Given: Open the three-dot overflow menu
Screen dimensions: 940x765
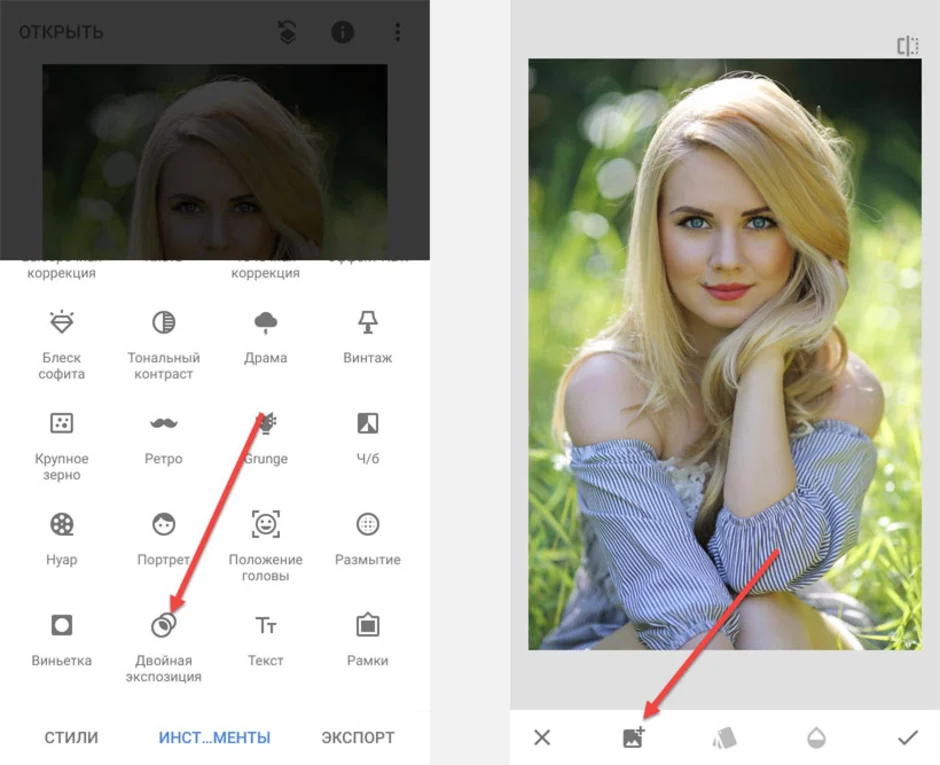Looking at the screenshot, I should coord(397,32).
